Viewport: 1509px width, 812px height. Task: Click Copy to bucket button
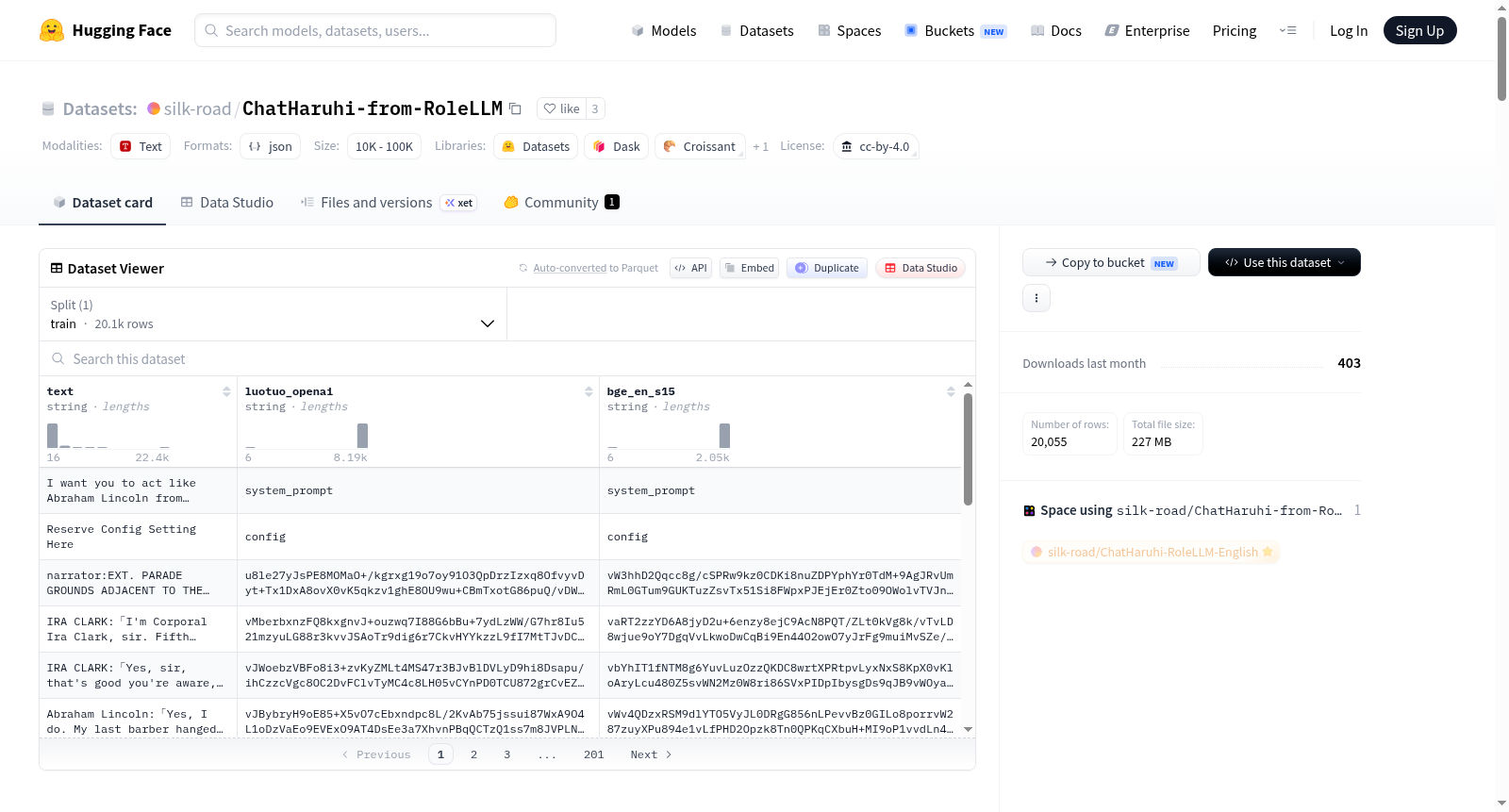pos(1111,262)
